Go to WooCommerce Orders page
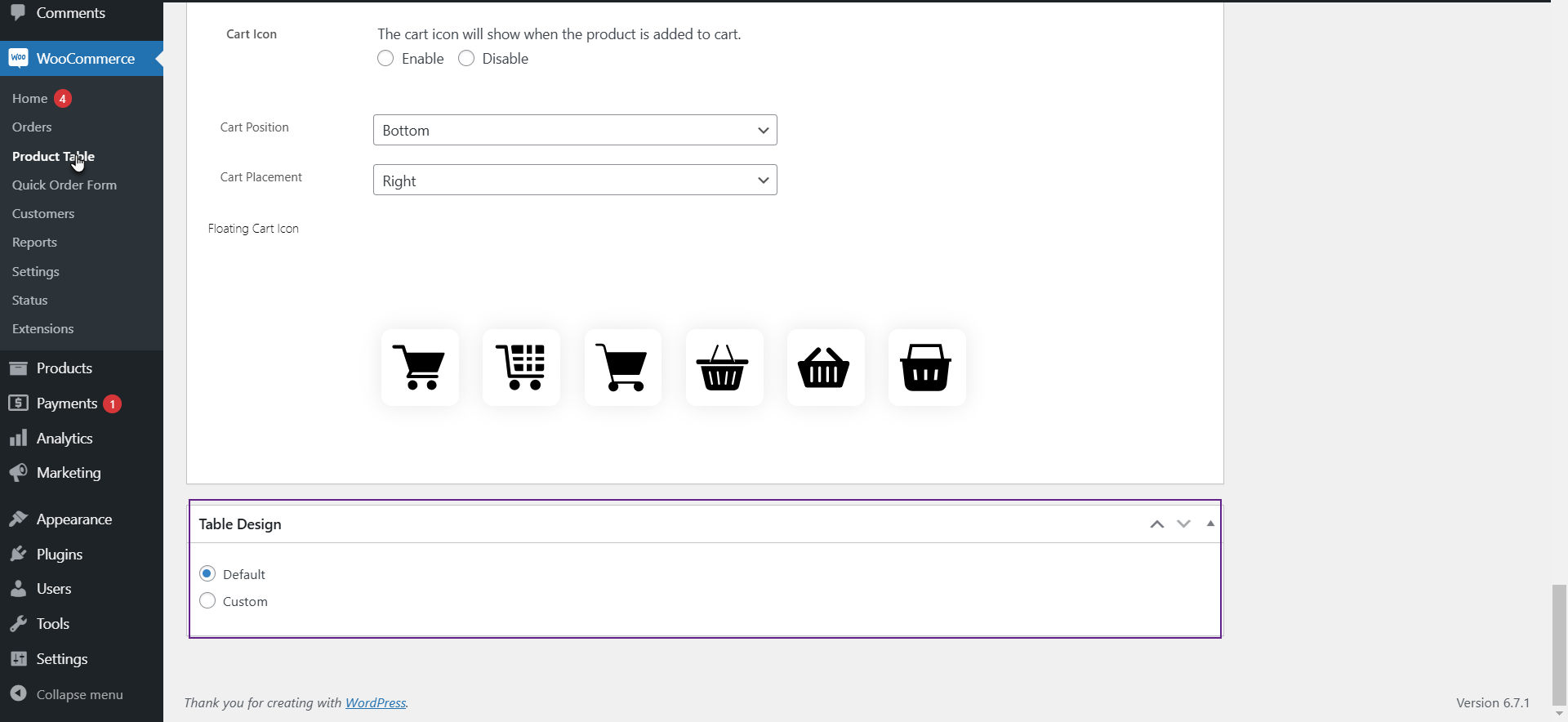Screen dimensions: 1568x722 [x=32, y=127]
